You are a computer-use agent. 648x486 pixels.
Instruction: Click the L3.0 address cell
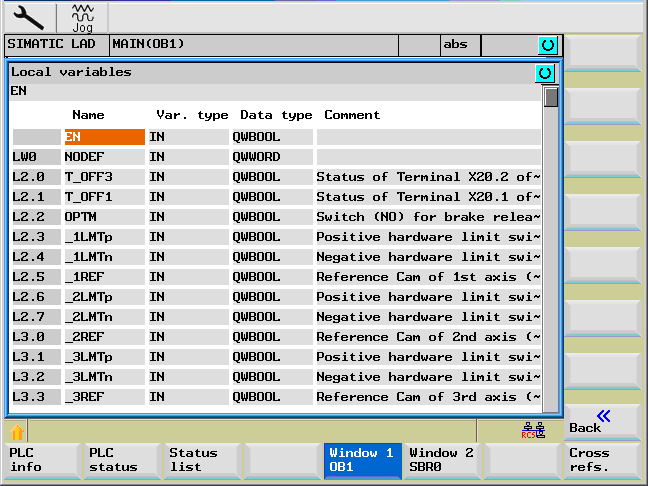coord(36,337)
